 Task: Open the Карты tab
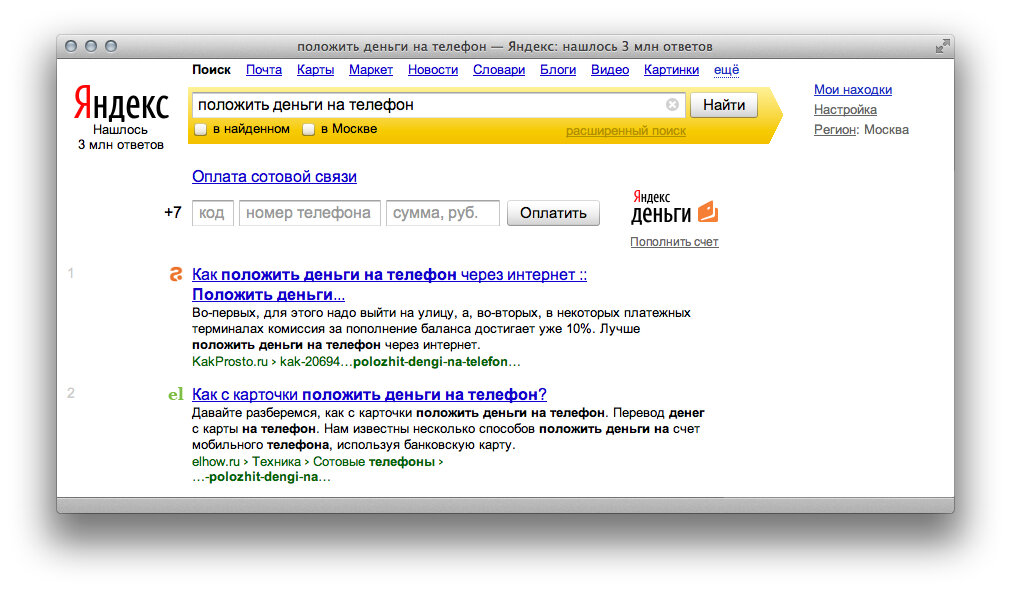click(x=315, y=70)
